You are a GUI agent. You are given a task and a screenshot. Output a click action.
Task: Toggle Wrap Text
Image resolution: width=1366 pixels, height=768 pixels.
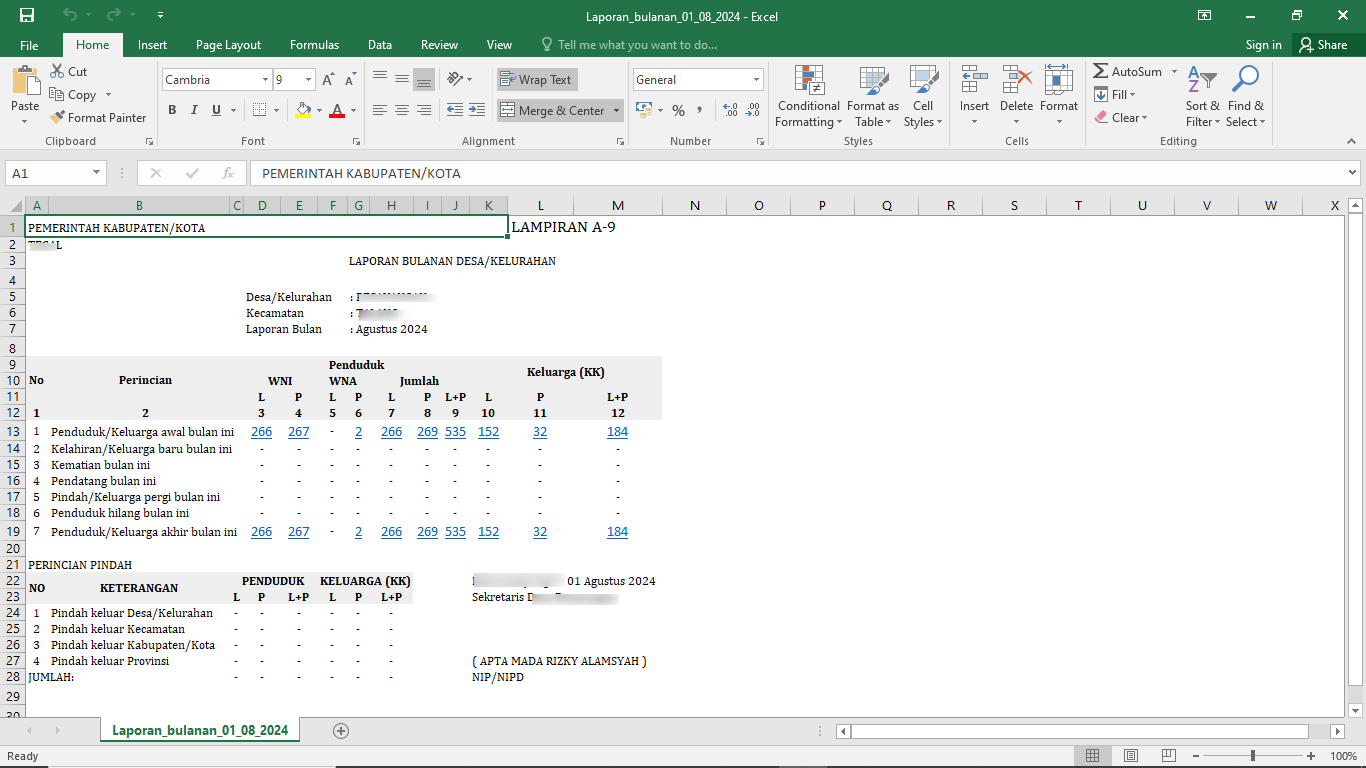click(x=537, y=80)
